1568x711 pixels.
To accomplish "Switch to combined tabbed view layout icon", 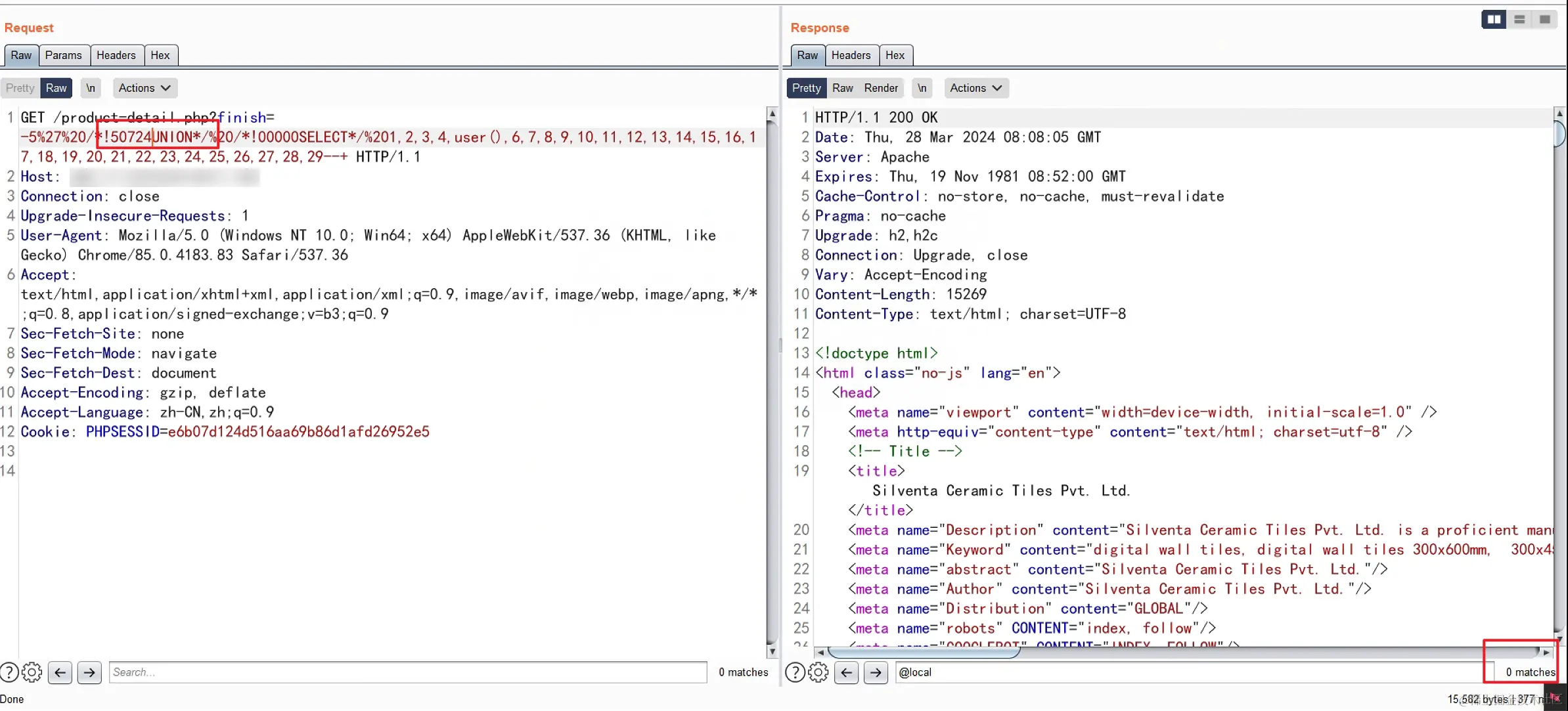I will pos(1545,20).
